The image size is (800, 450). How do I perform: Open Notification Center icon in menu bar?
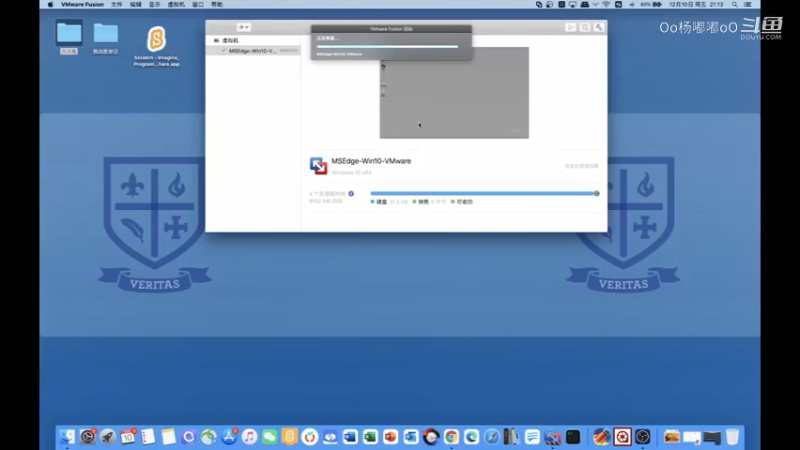748,5
